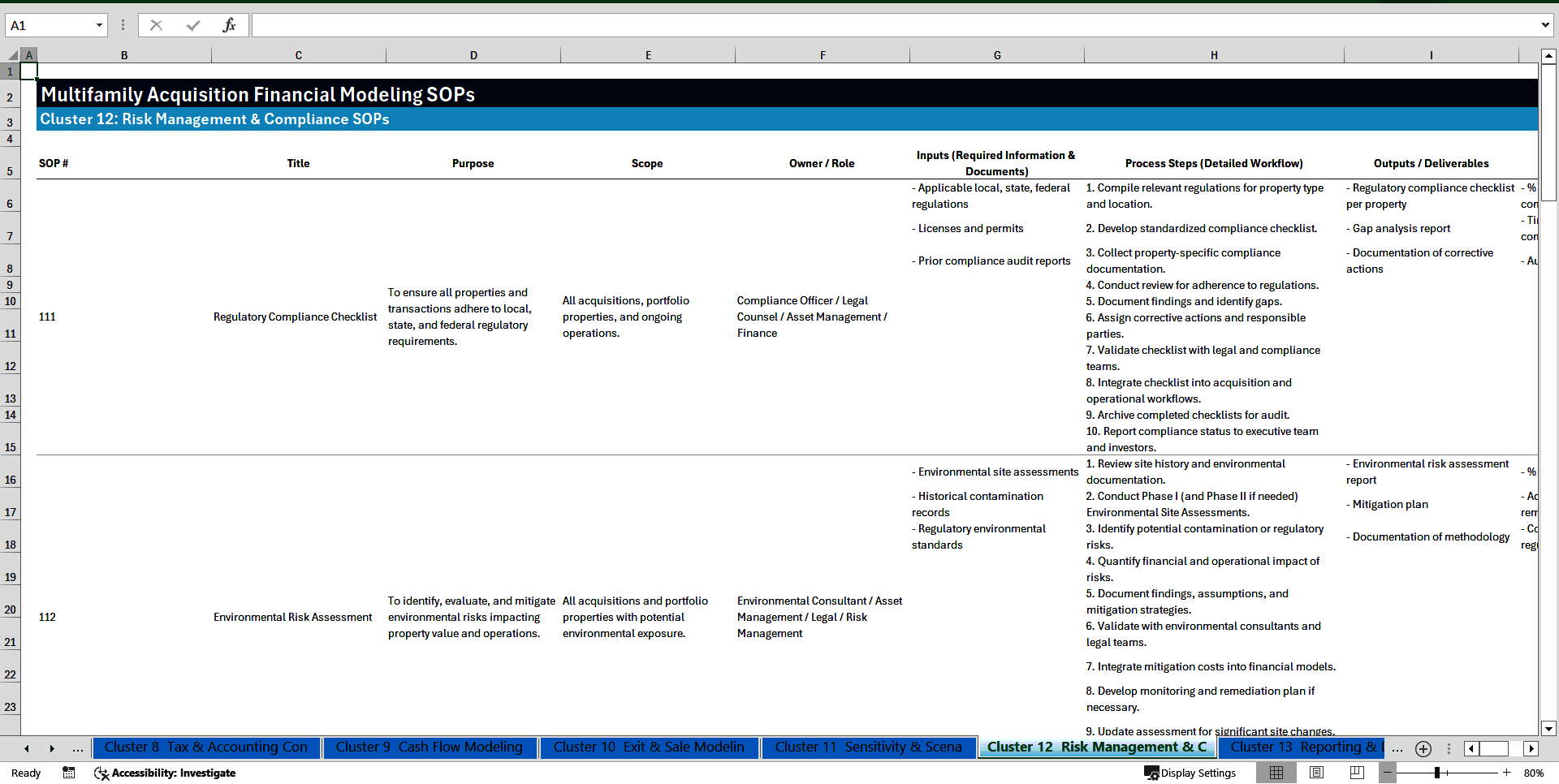The image size is (1559, 784).
Task: Add a new worksheet with the plus icon
Action: [1423, 748]
